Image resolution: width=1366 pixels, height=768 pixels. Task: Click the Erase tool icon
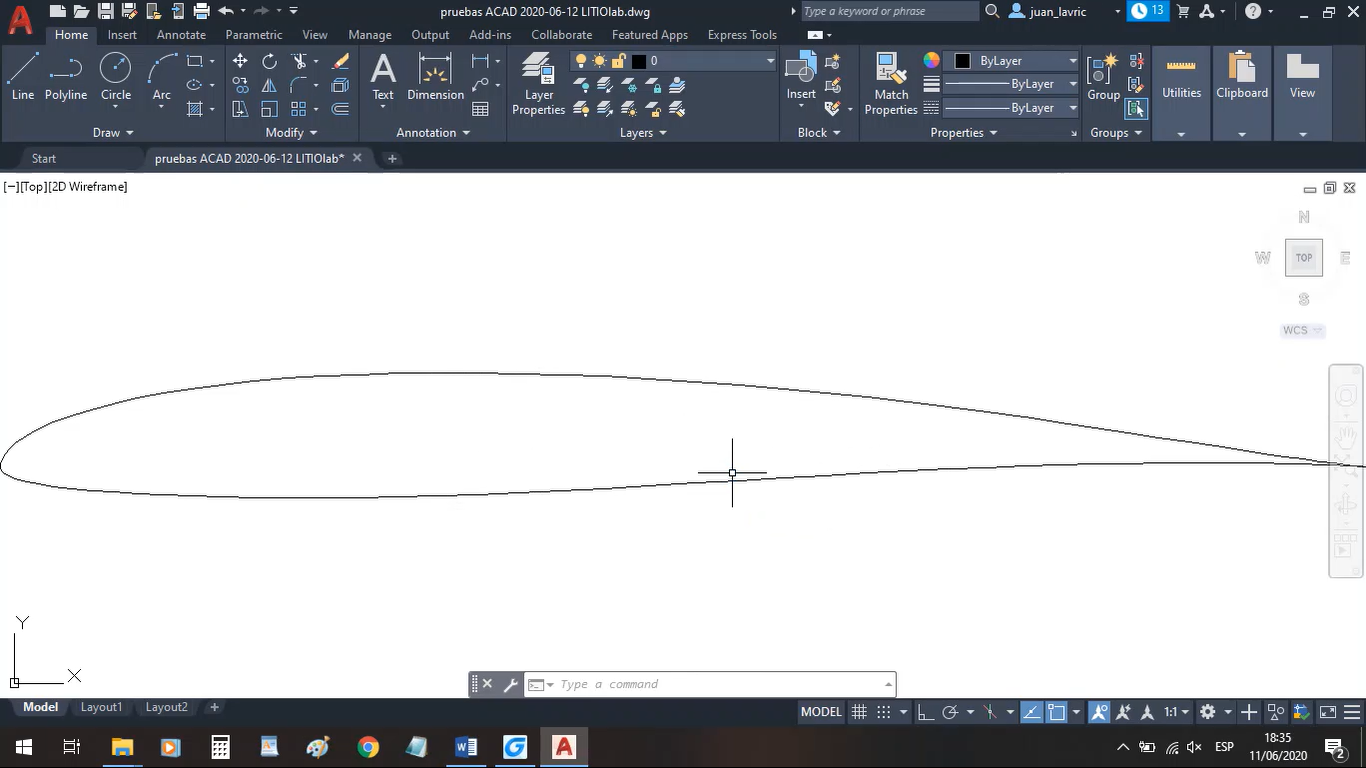(x=341, y=61)
